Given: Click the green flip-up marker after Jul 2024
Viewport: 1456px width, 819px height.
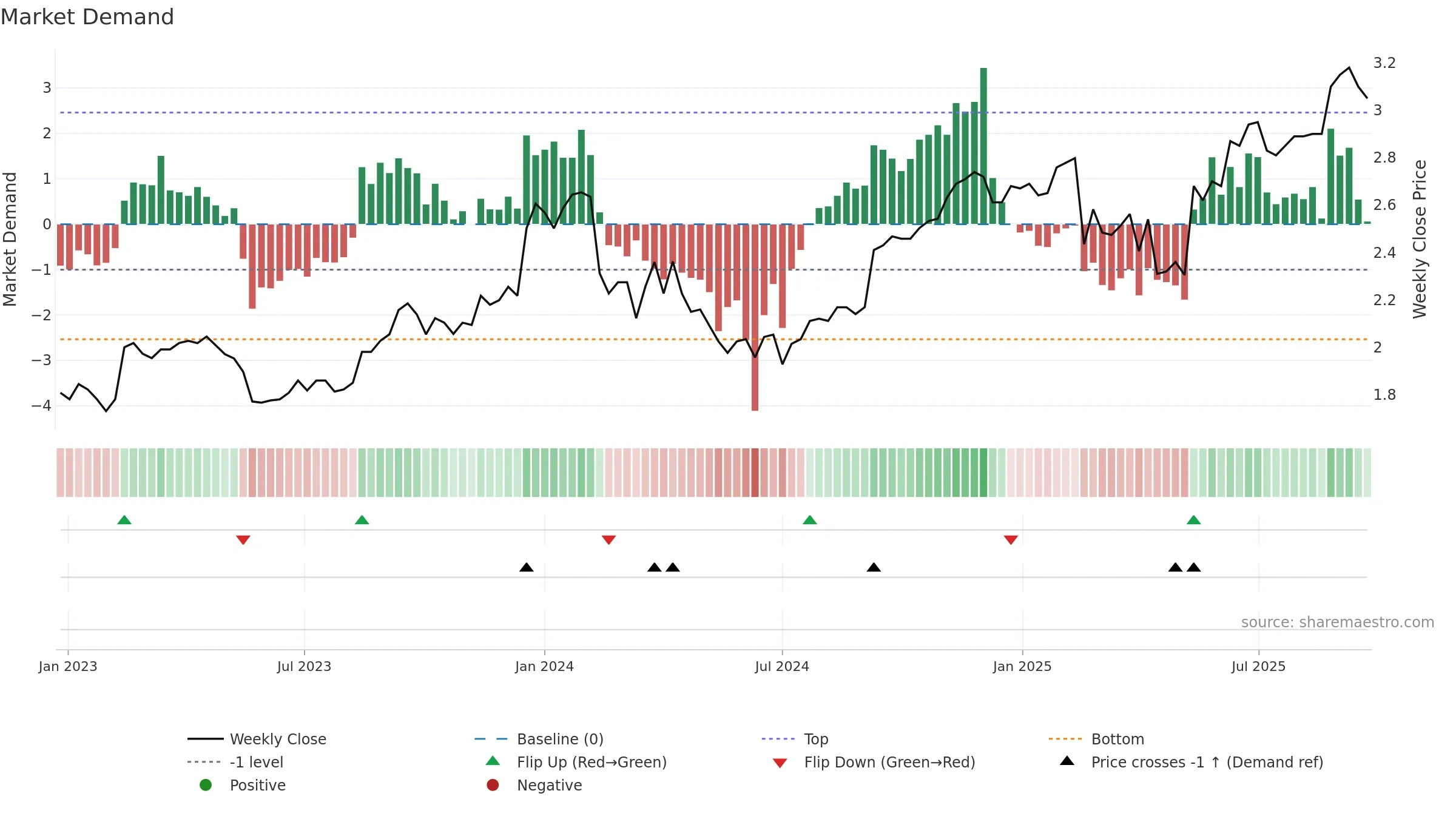Looking at the screenshot, I should click(810, 520).
